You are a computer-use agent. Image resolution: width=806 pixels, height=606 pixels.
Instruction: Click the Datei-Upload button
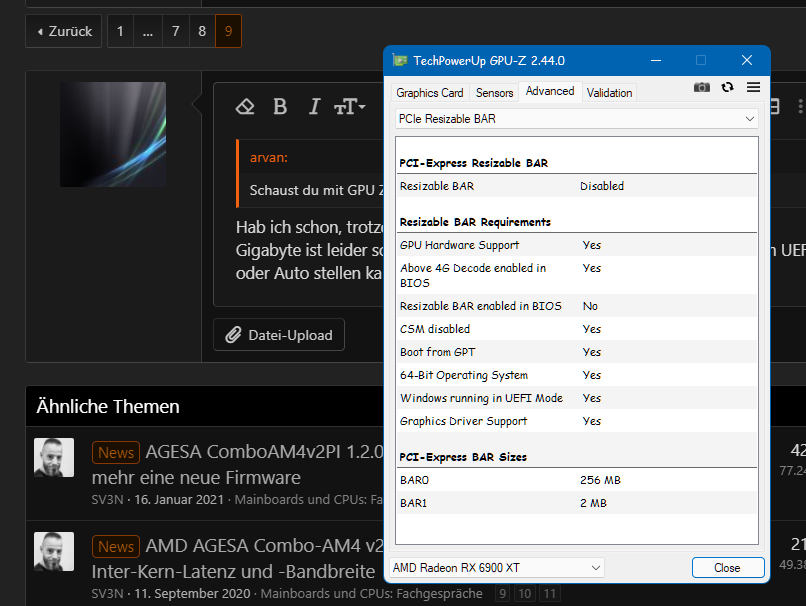[279, 335]
